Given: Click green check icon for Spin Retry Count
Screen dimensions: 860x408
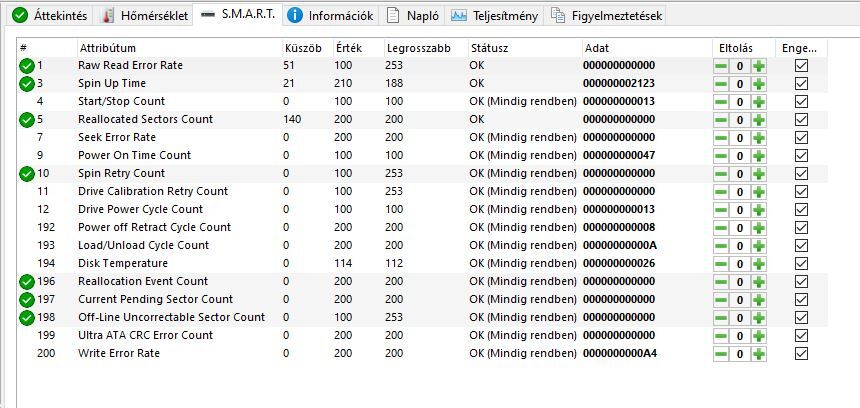Looking at the screenshot, I should pos(26,174).
